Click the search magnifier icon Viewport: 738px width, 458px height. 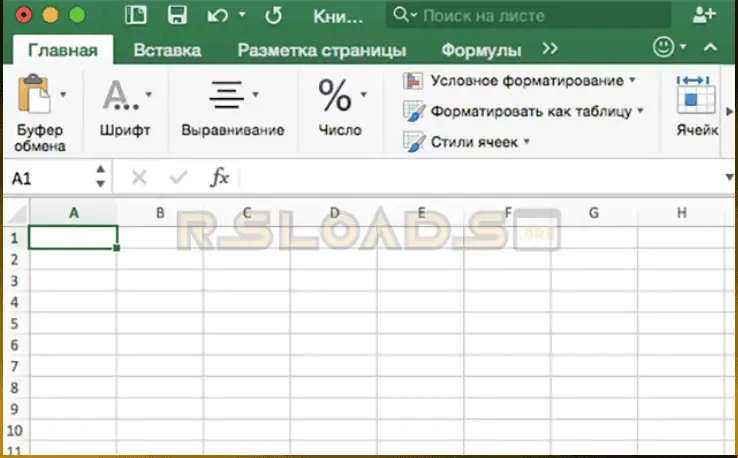[401, 15]
